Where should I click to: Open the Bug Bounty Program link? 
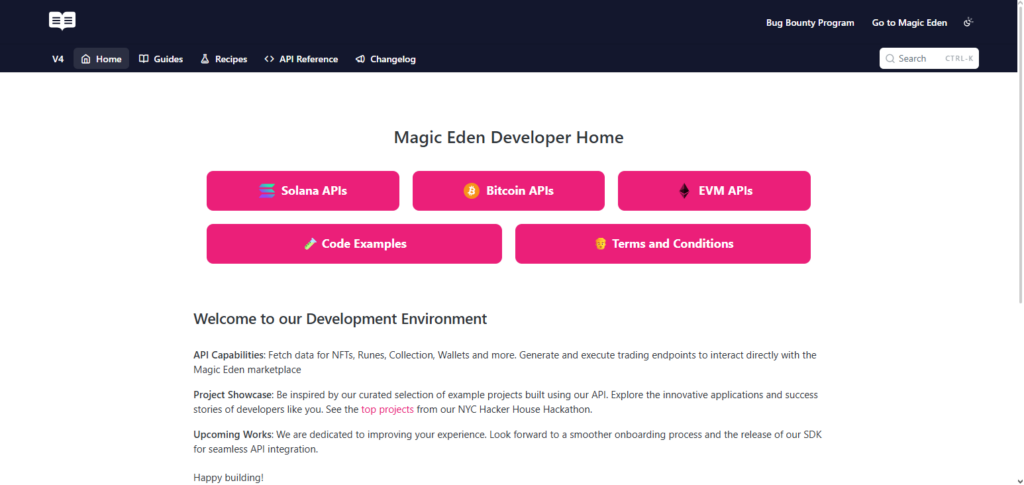point(810,23)
